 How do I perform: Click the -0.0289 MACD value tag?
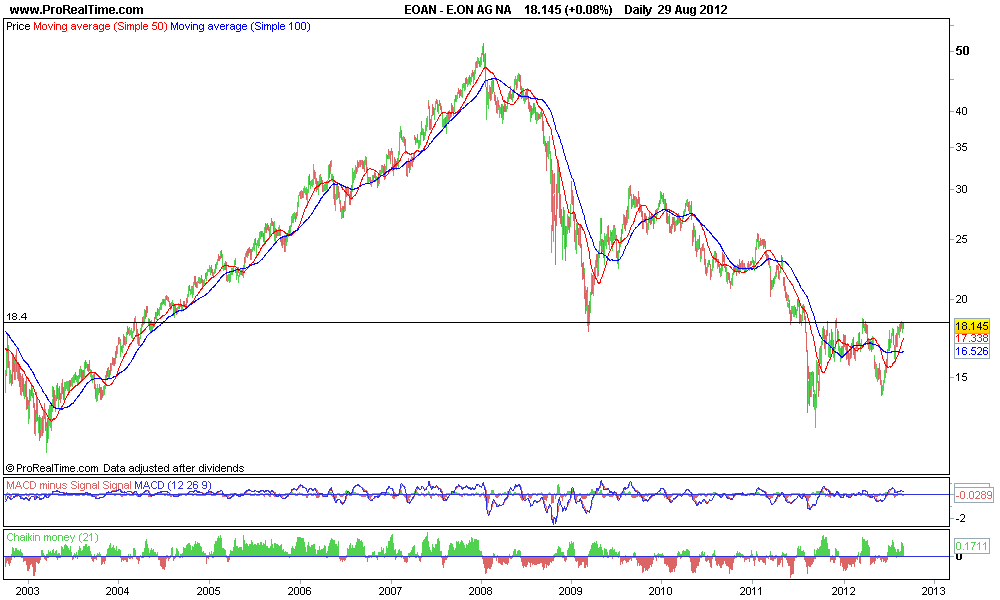click(x=974, y=495)
